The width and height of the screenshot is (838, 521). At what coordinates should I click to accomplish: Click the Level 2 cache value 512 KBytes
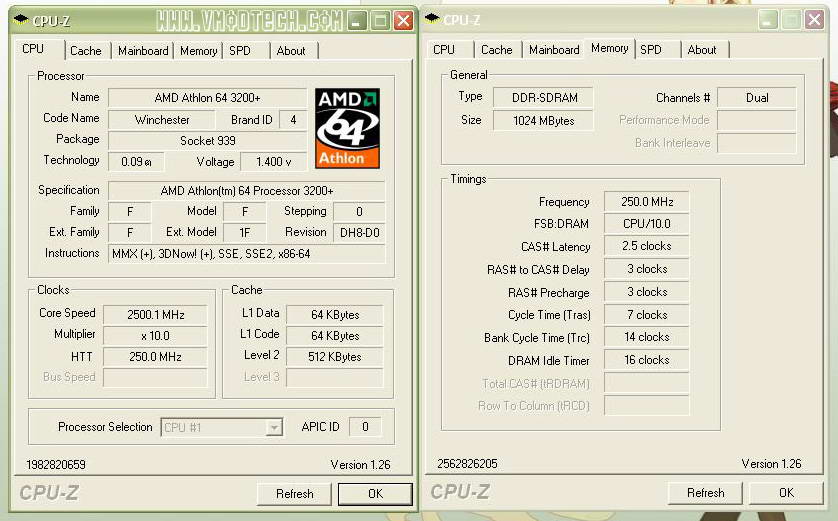coord(335,356)
